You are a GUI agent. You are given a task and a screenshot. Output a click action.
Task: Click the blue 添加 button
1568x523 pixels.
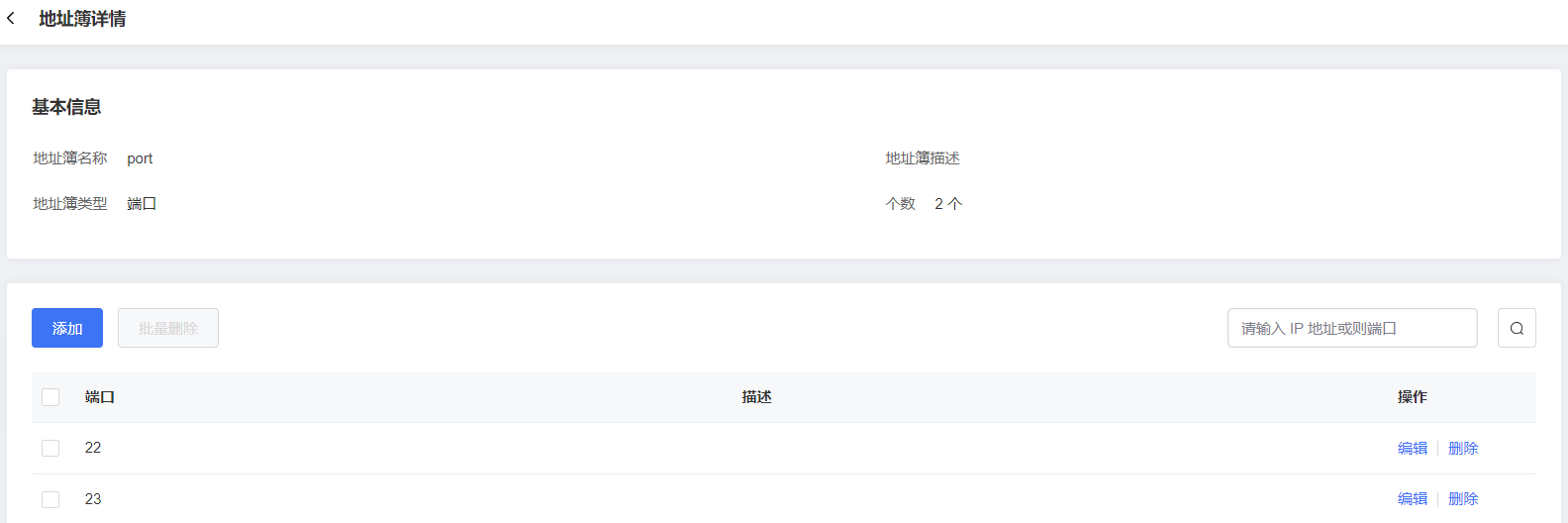[67, 328]
